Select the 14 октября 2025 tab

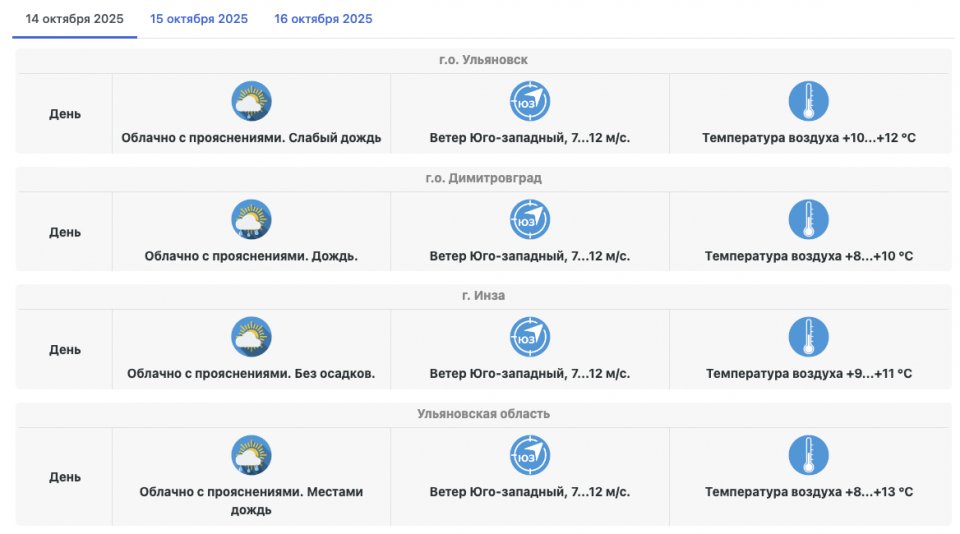[74, 19]
